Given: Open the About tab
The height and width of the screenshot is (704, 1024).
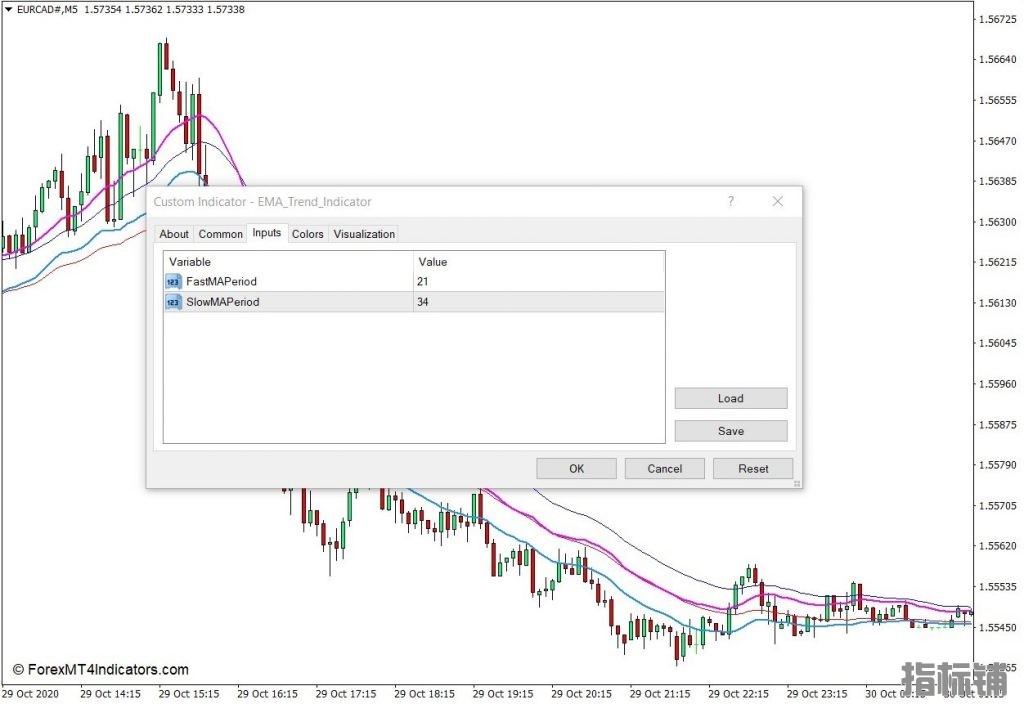Looking at the screenshot, I should (x=174, y=234).
